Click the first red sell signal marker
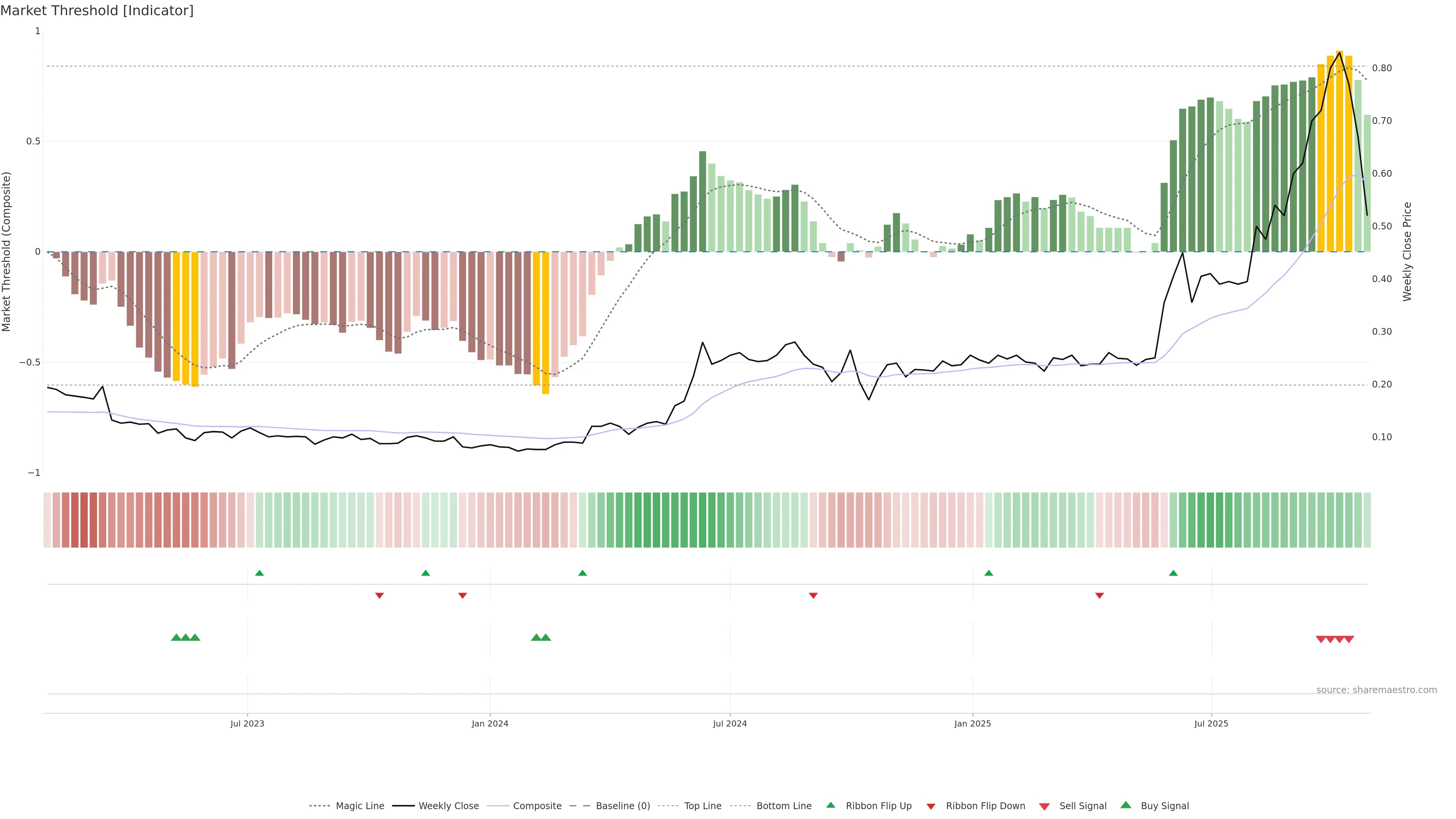Image resolution: width=1456 pixels, height=819 pixels. pyautogui.click(x=1321, y=639)
